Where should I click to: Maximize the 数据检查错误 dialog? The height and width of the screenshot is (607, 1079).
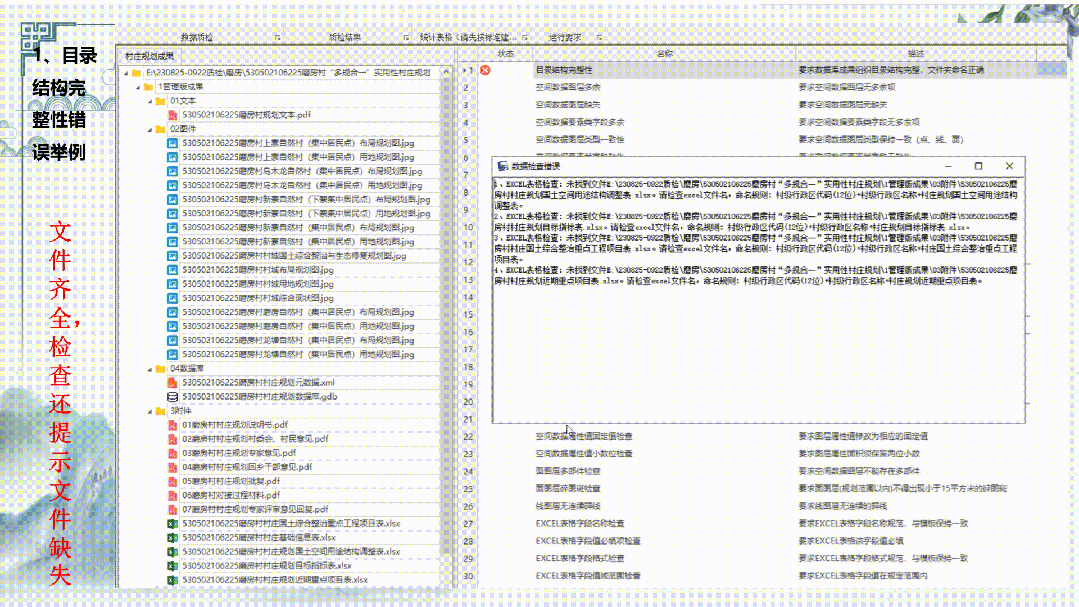click(979, 166)
